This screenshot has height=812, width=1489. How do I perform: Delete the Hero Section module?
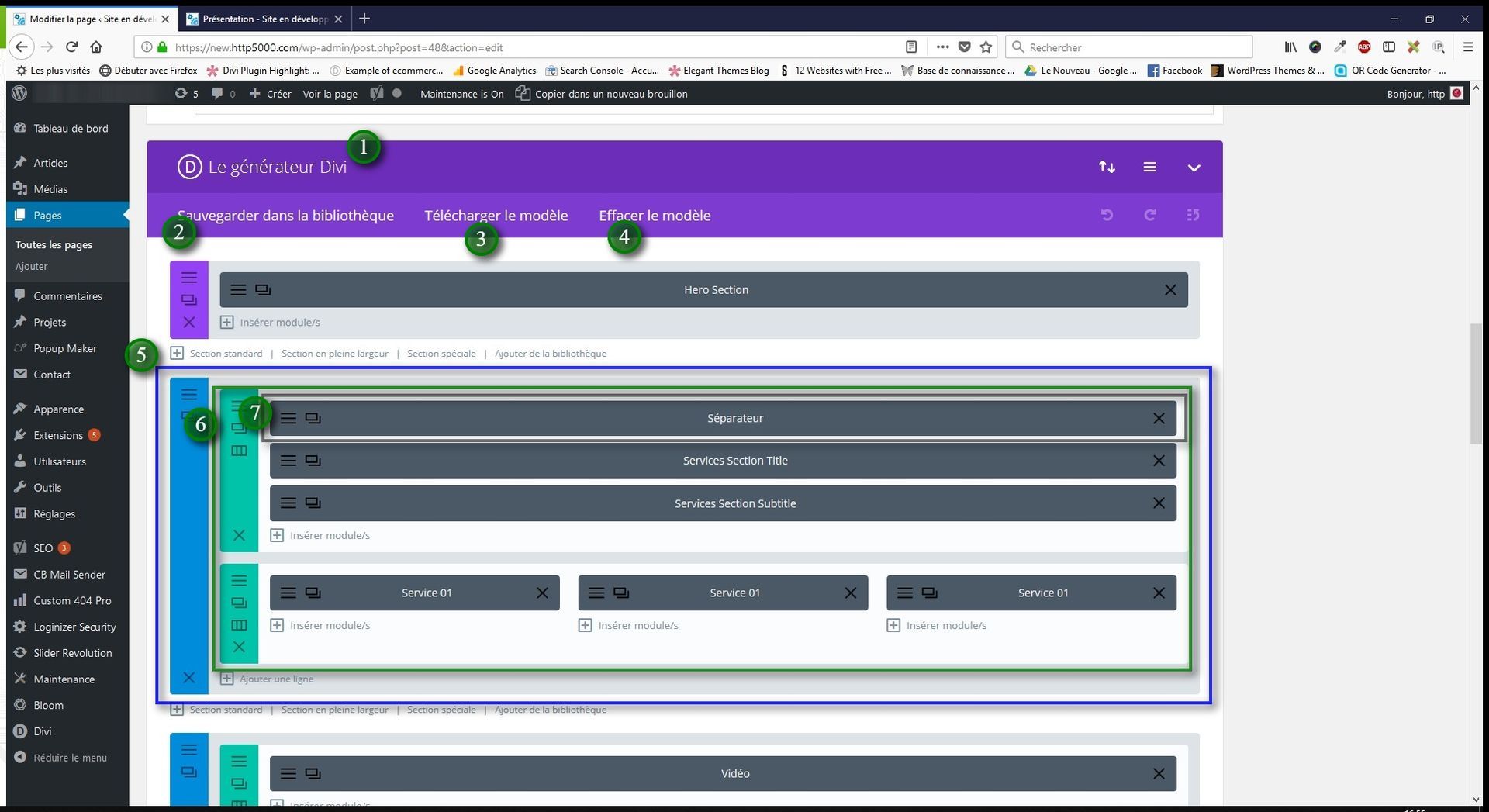(1170, 290)
